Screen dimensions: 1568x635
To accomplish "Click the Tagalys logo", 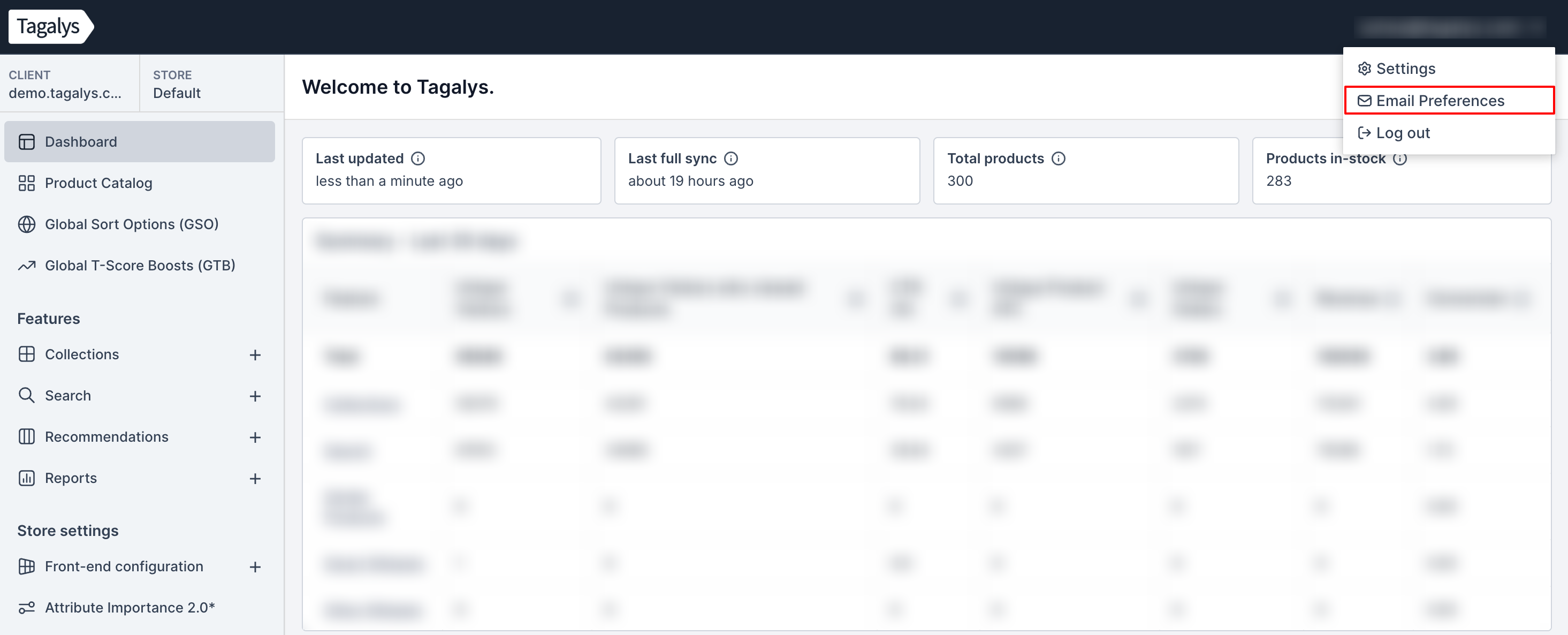I will tap(50, 27).
